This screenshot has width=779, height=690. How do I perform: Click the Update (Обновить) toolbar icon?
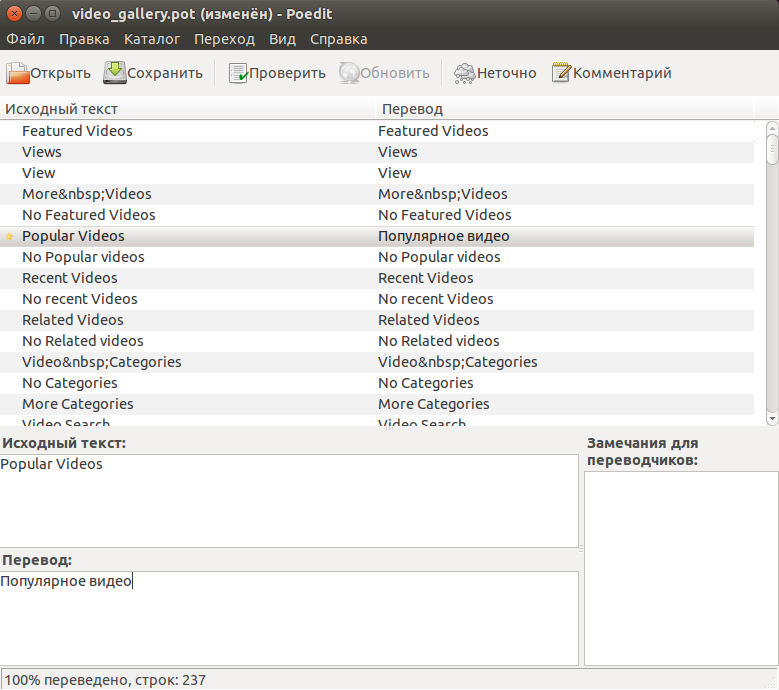pyautogui.click(x=349, y=73)
